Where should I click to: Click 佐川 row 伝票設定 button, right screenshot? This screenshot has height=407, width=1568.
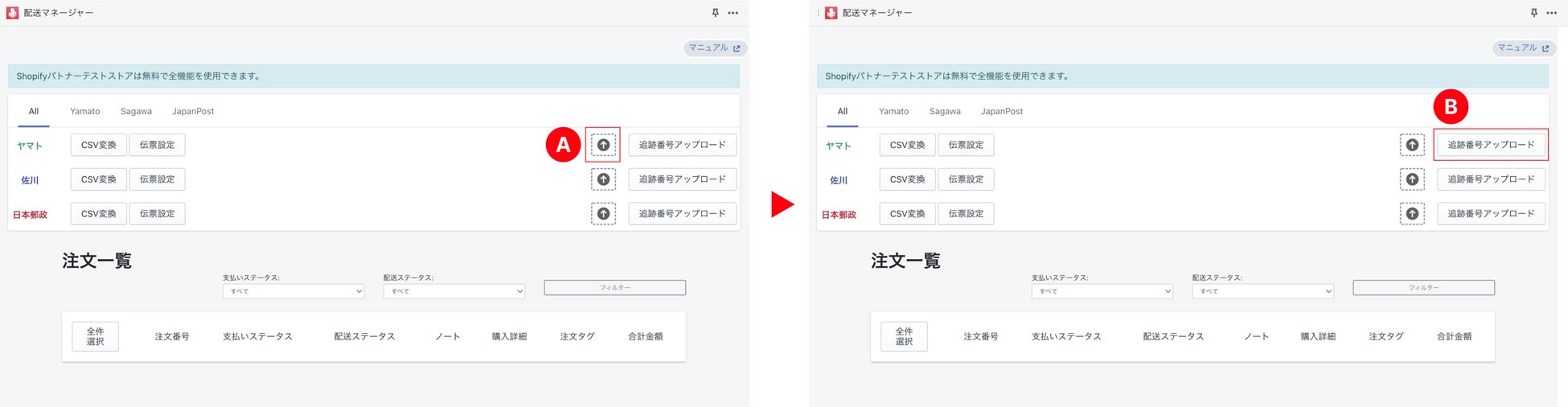967,179
